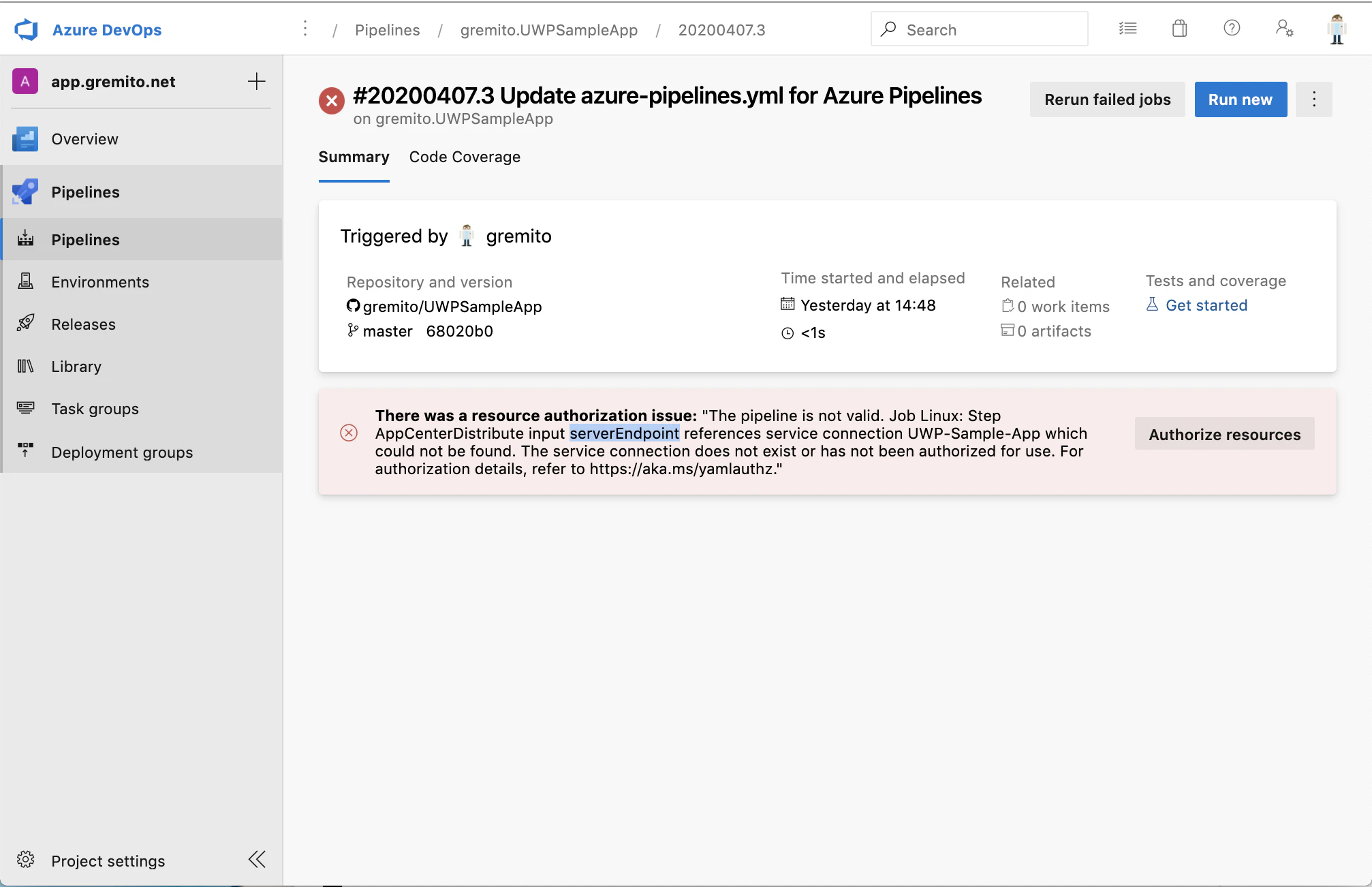1372x887 pixels.
Task: Collapse the sidebar with double chevron
Action: [257, 860]
